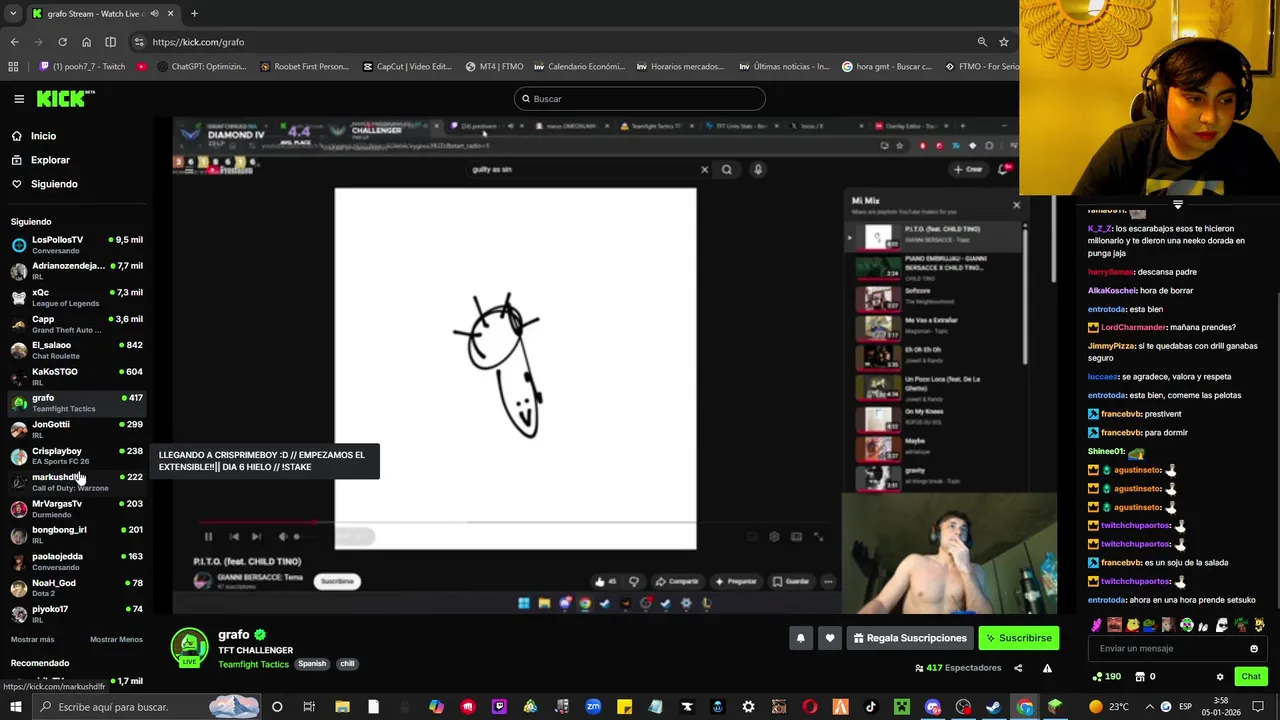Zoom the page via magnifier icon

[x=982, y=42]
